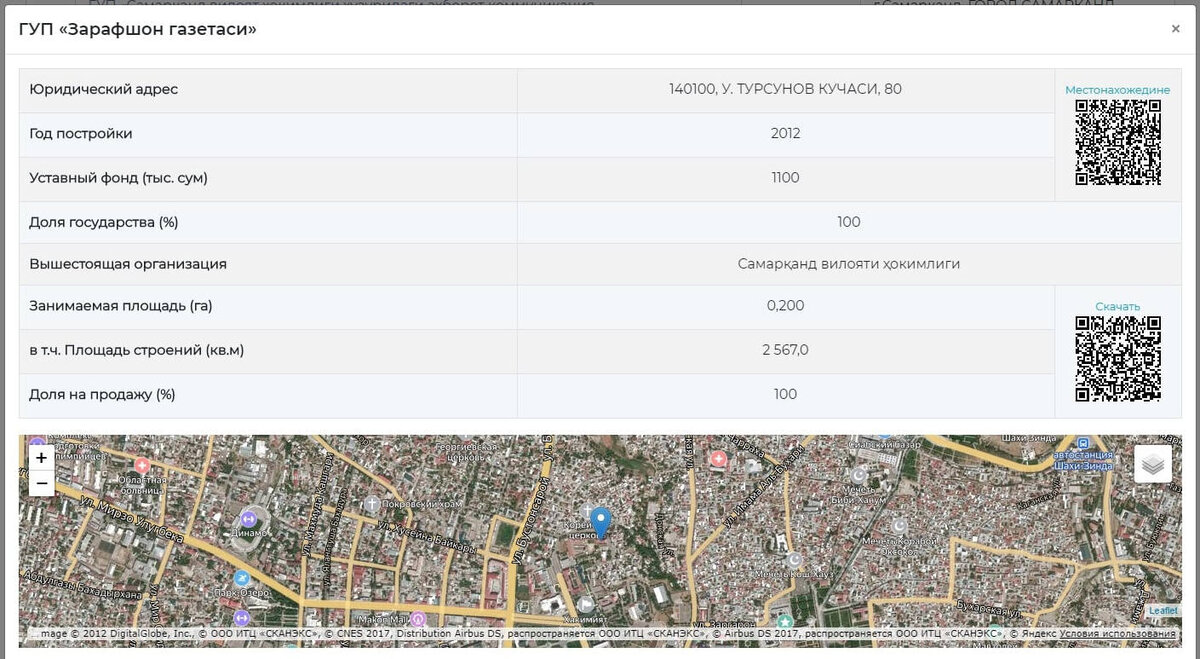Click the Вышестоящая организация label
The image size is (1200, 659).
[x=128, y=264]
